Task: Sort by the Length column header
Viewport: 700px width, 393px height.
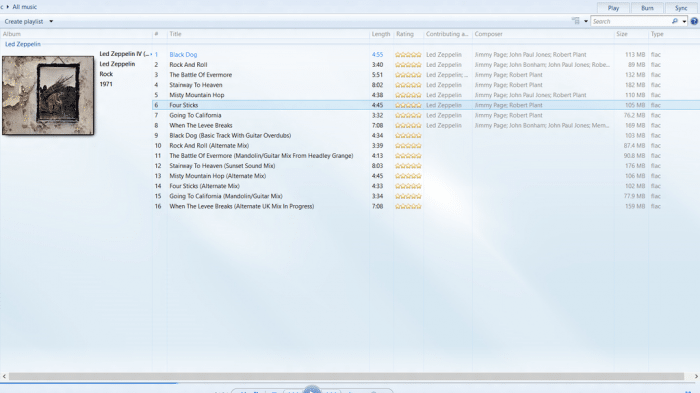Action: click(381, 34)
